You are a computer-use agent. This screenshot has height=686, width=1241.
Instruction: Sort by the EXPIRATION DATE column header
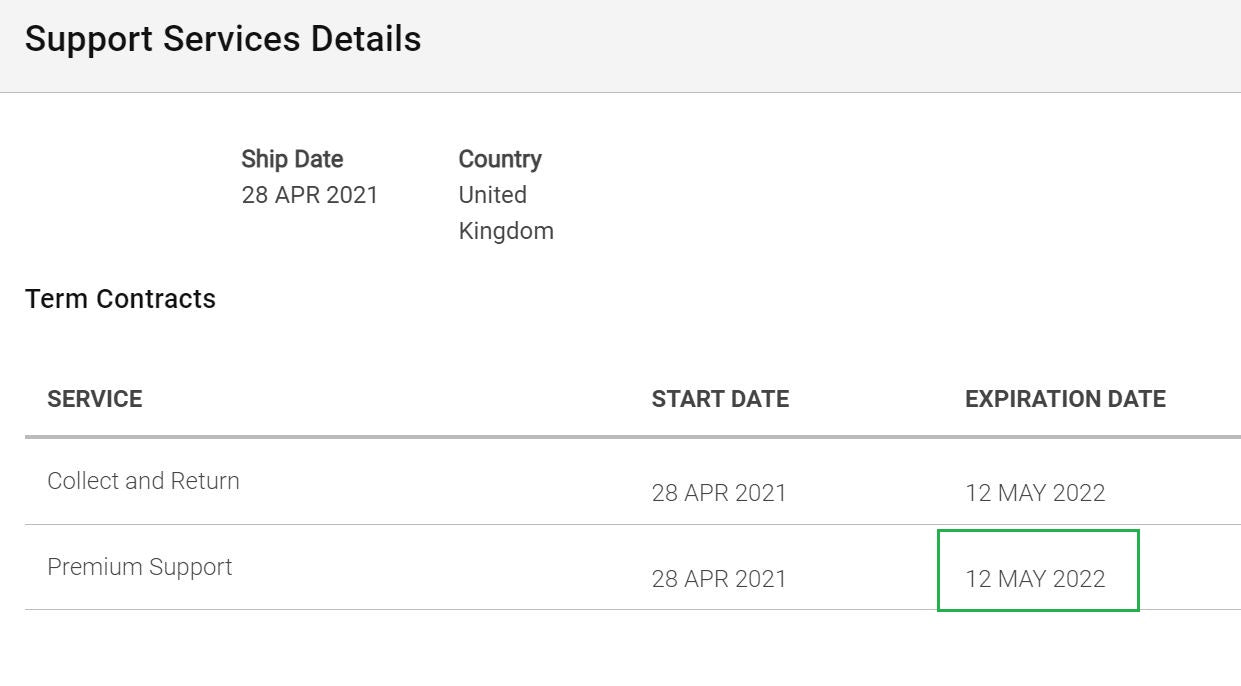(x=1065, y=399)
